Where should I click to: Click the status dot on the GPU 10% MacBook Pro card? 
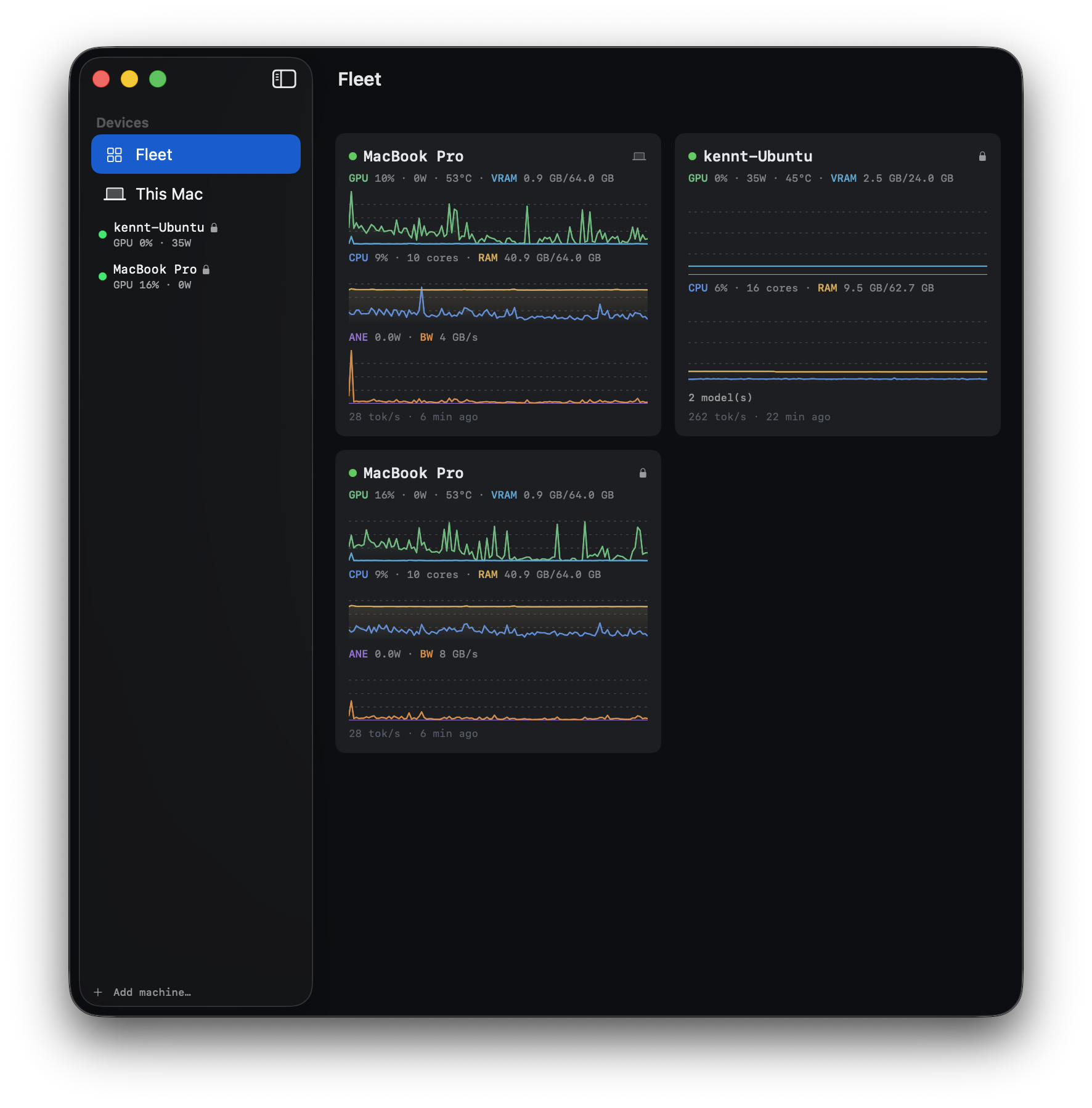[352, 157]
